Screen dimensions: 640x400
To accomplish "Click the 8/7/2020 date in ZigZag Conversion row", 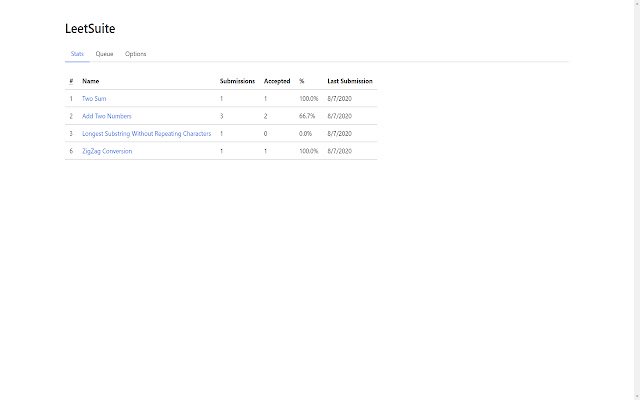I will (x=339, y=151).
